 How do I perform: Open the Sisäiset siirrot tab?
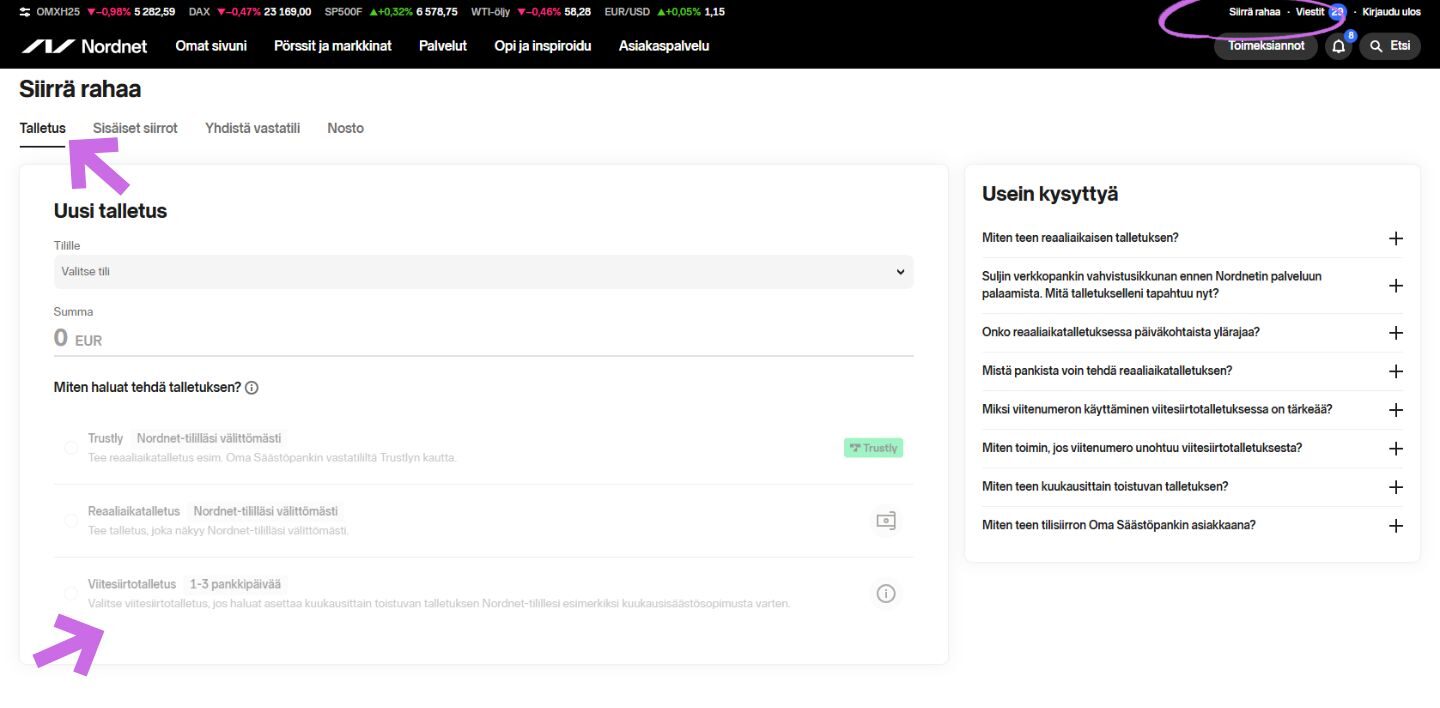coord(135,128)
